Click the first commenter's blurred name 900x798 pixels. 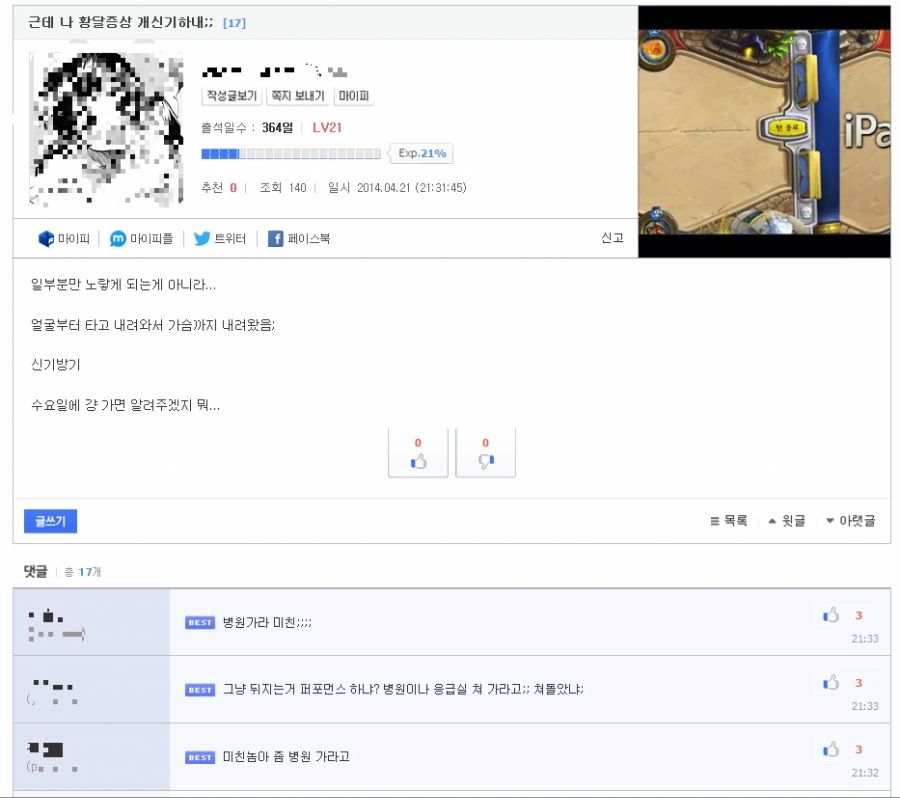click(56, 625)
